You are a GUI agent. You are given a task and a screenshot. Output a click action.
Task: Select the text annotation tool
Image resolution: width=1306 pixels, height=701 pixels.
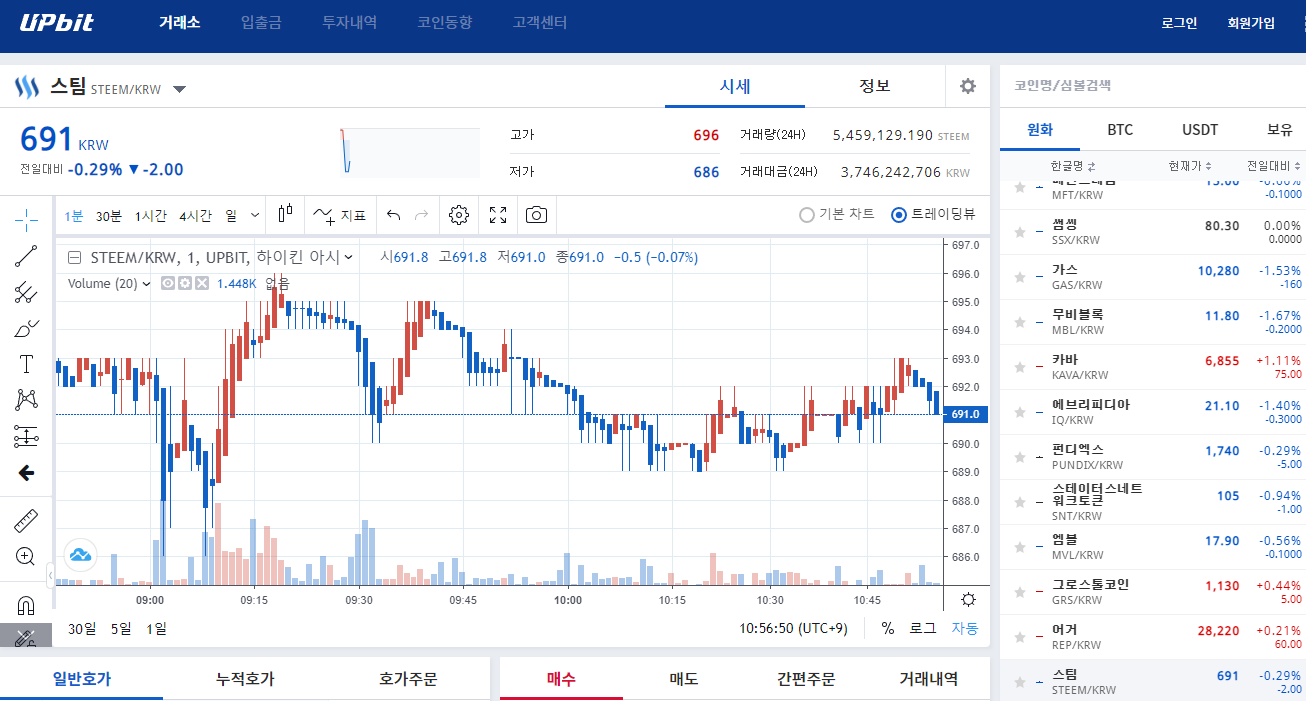pyautogui.click(x=27, y=364)
